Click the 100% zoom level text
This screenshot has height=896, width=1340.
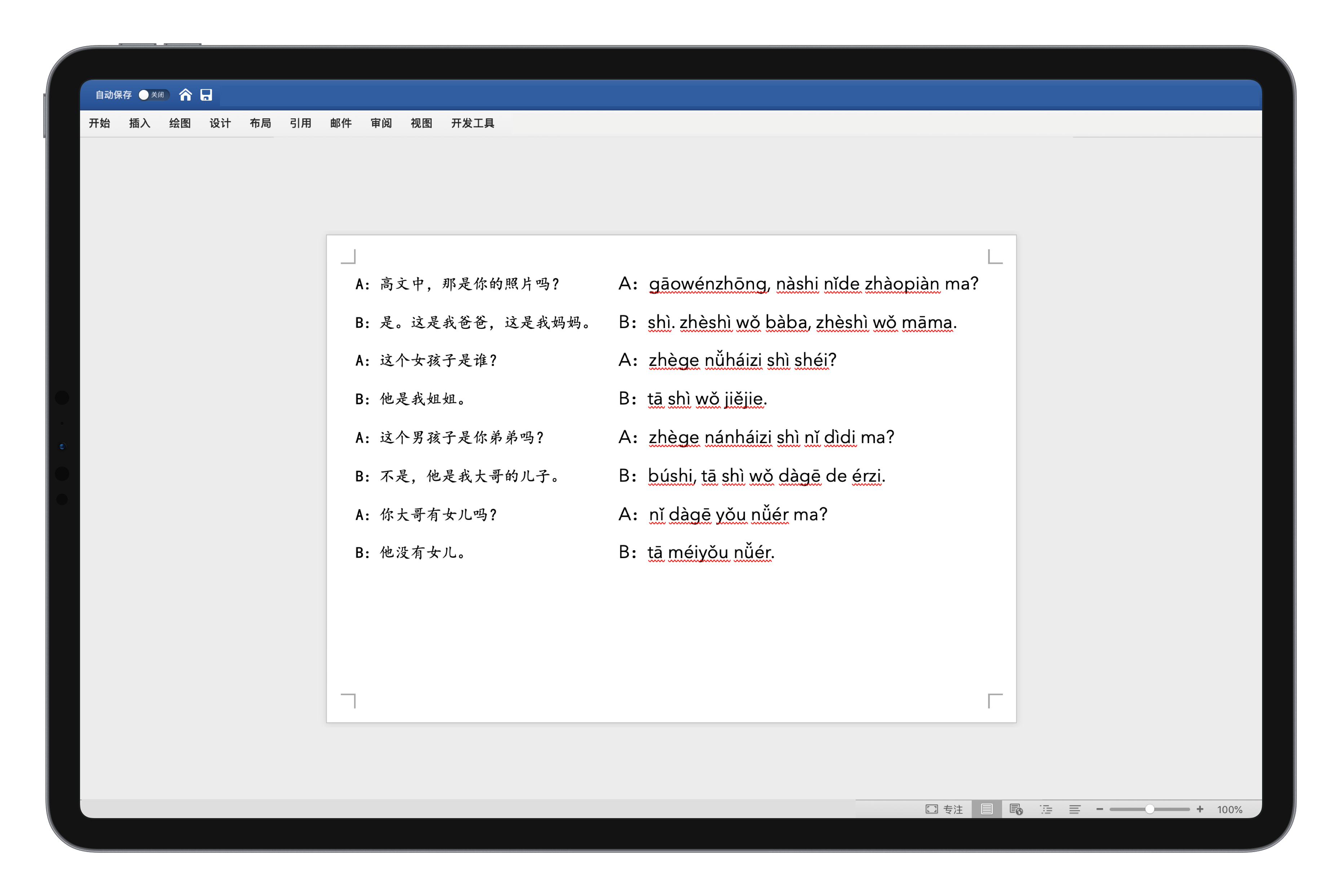point(1230,810)
